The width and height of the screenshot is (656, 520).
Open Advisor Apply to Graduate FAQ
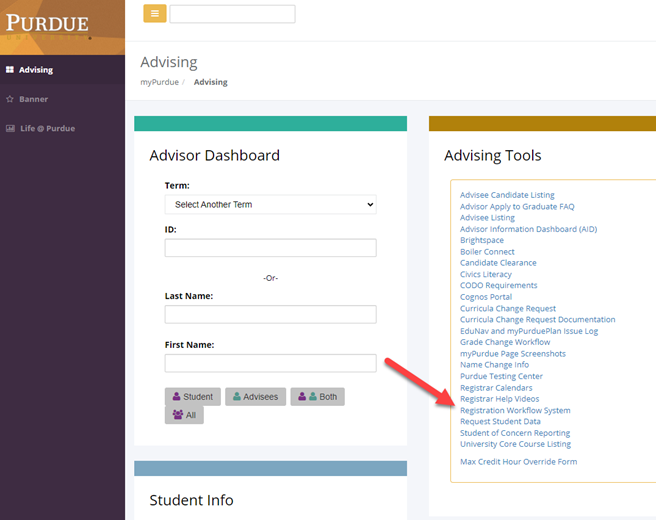[x=517, y=207]
